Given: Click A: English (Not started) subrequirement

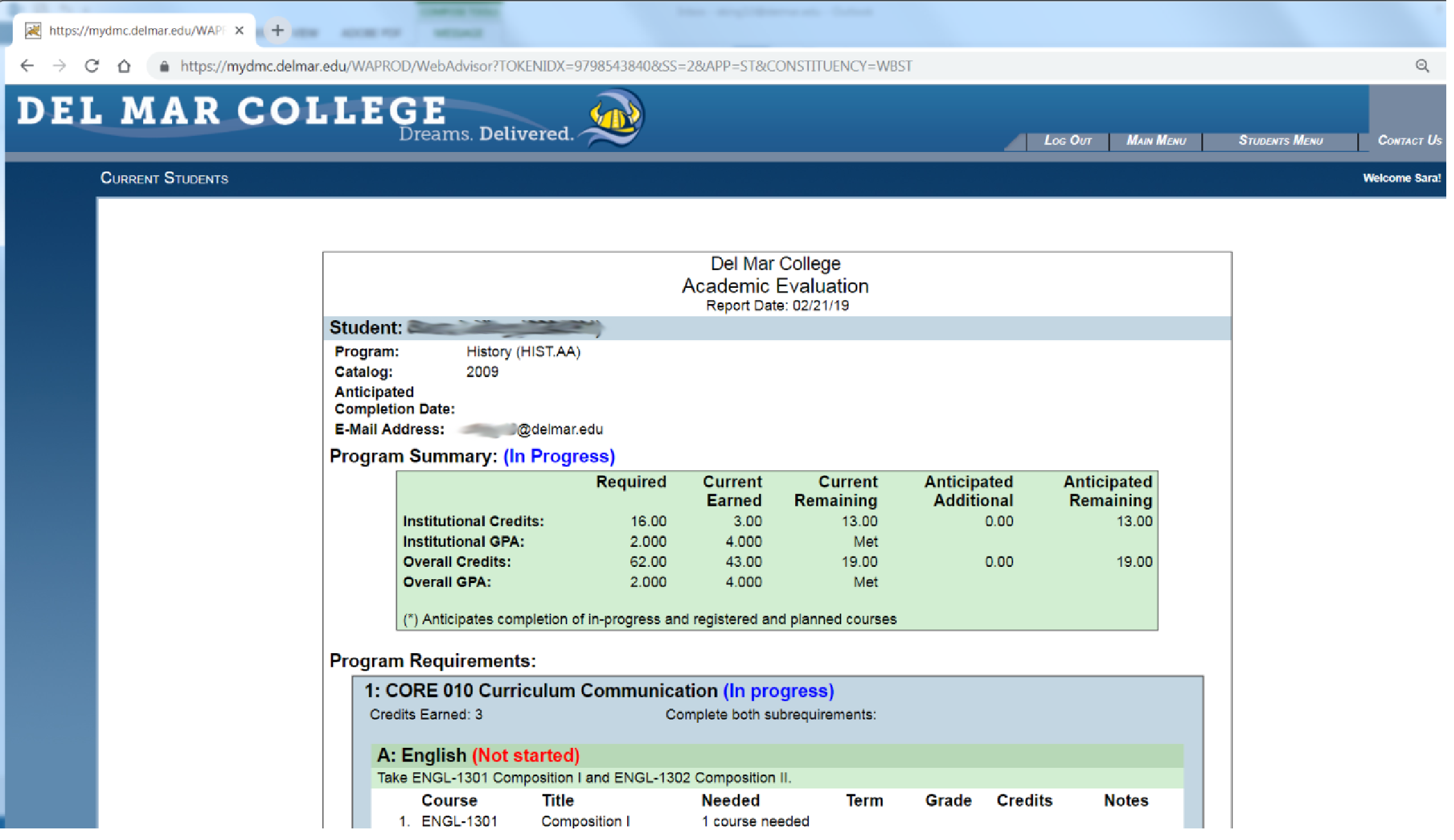Looking at the screenshot, I should coord(478,755).
